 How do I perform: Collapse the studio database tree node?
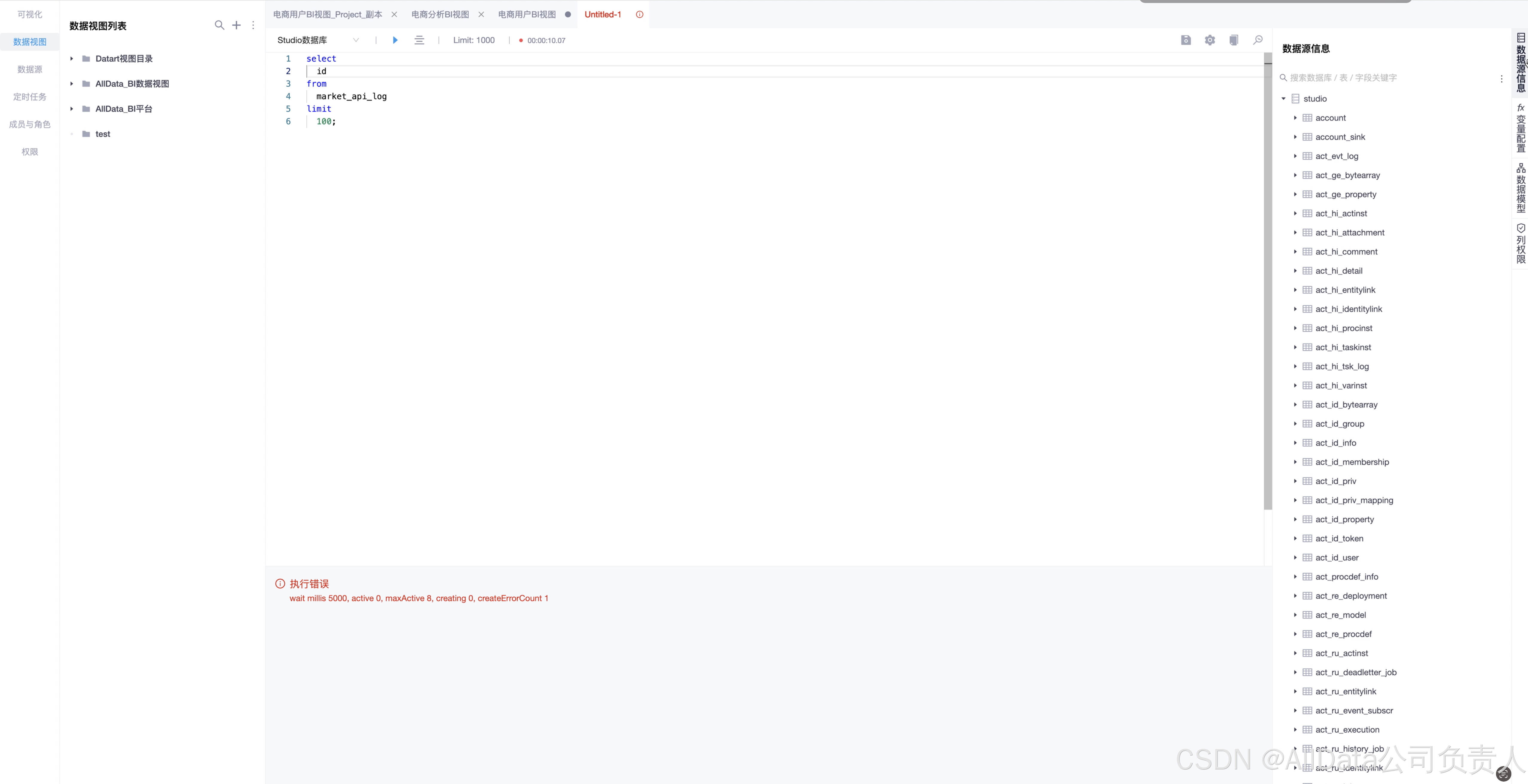(x=1283, y=99)
